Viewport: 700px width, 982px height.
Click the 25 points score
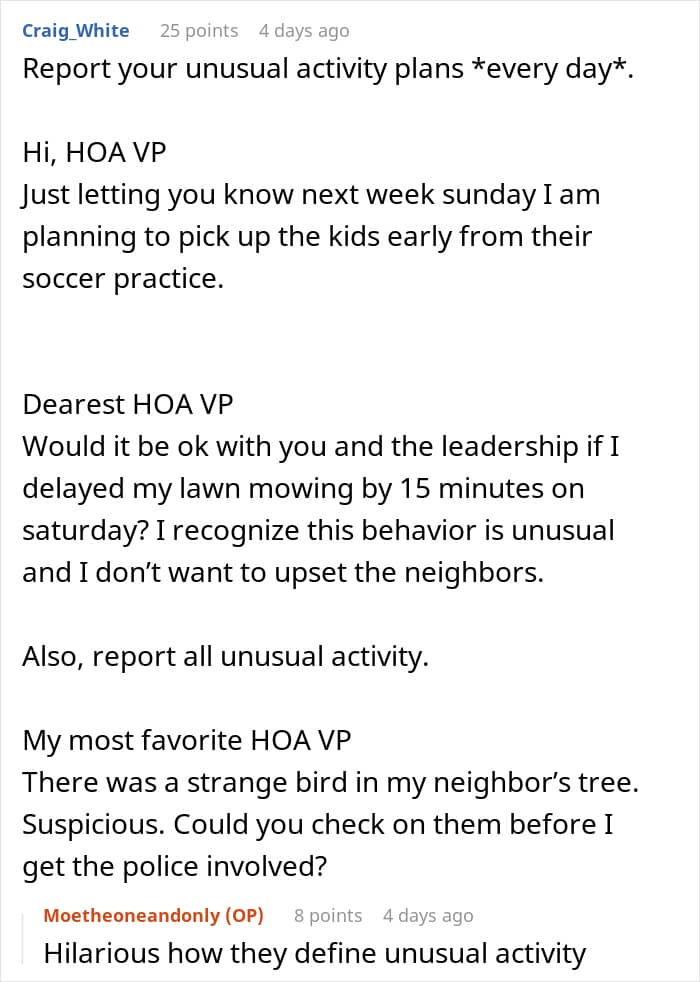tap(199, 31)
